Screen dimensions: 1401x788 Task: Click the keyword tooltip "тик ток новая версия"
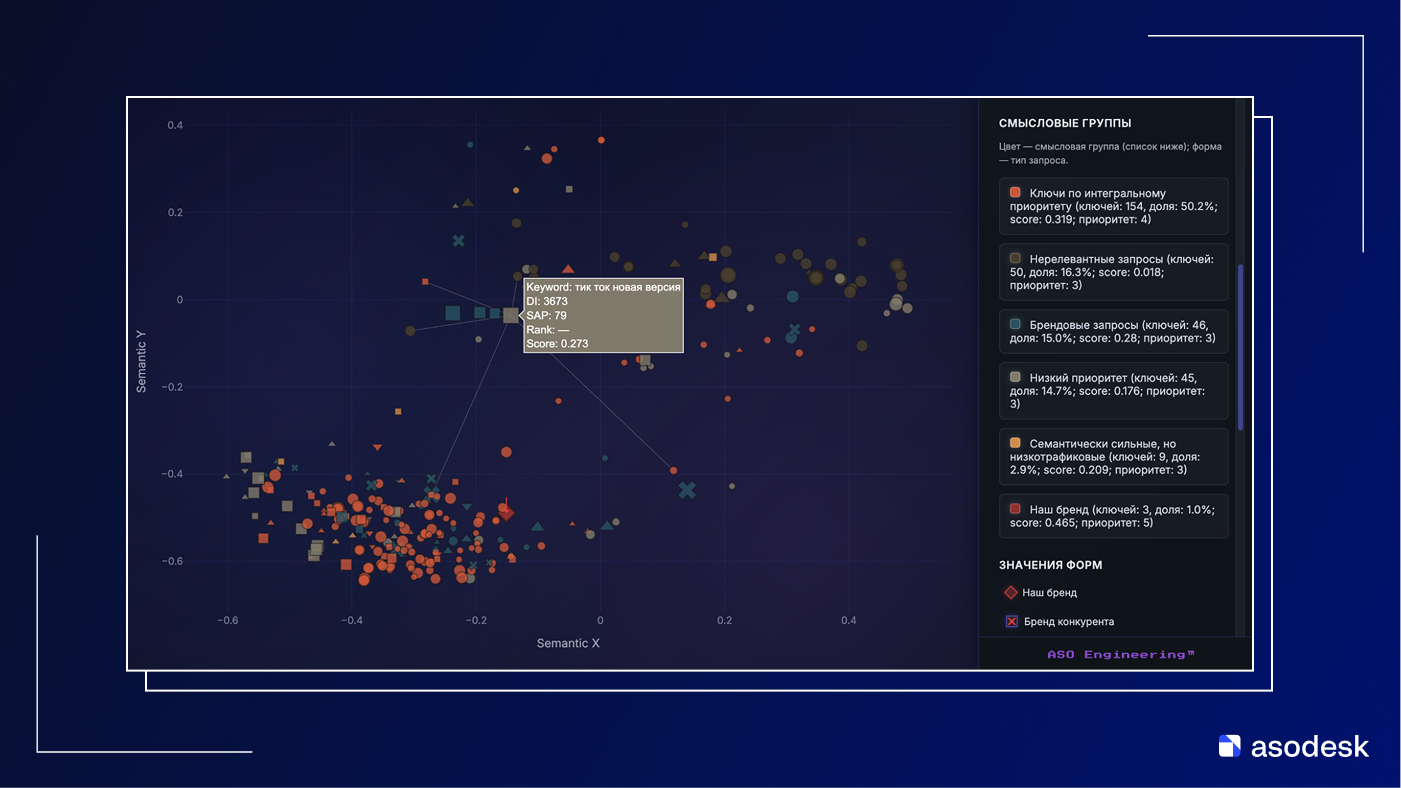tap(603, 315)
